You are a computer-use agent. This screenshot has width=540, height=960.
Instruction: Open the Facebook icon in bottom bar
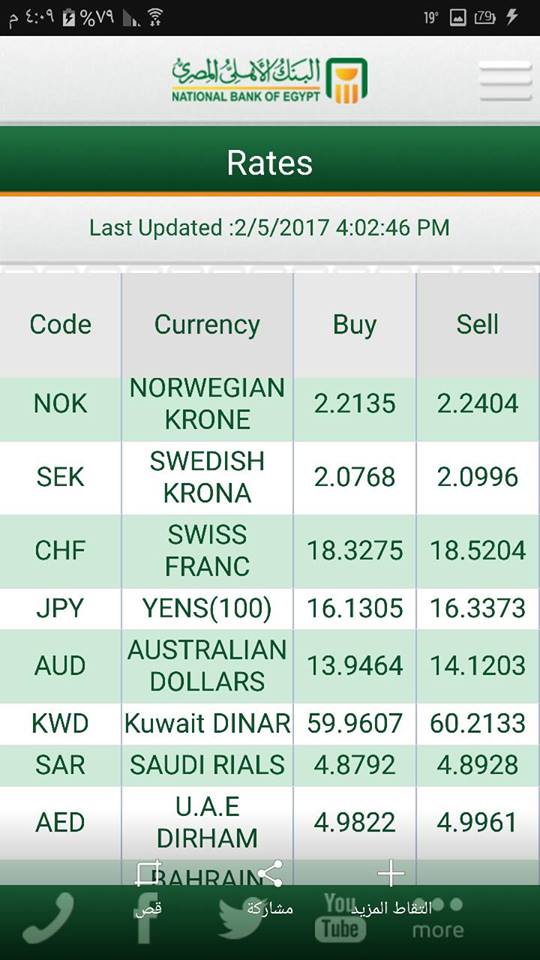[x=147, y=918]
